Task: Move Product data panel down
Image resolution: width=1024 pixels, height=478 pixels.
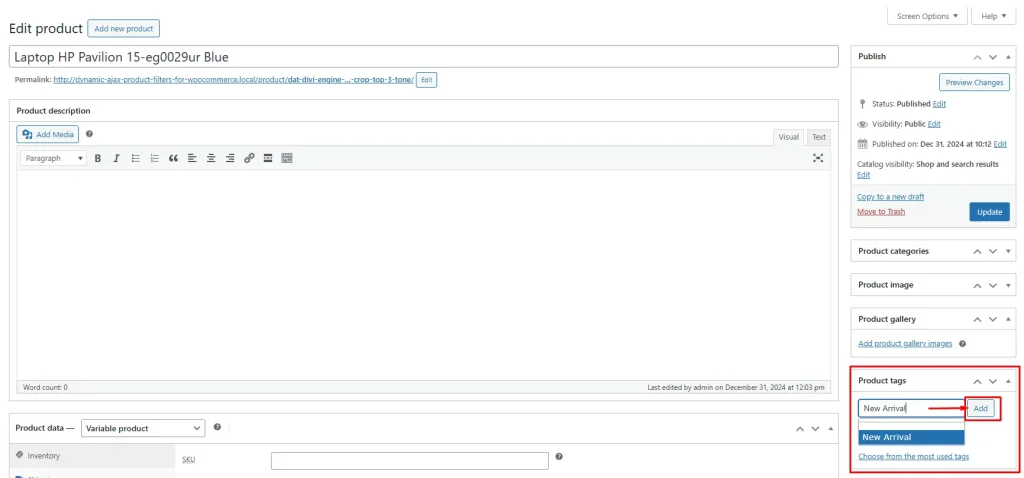Action: coord(815,429)
